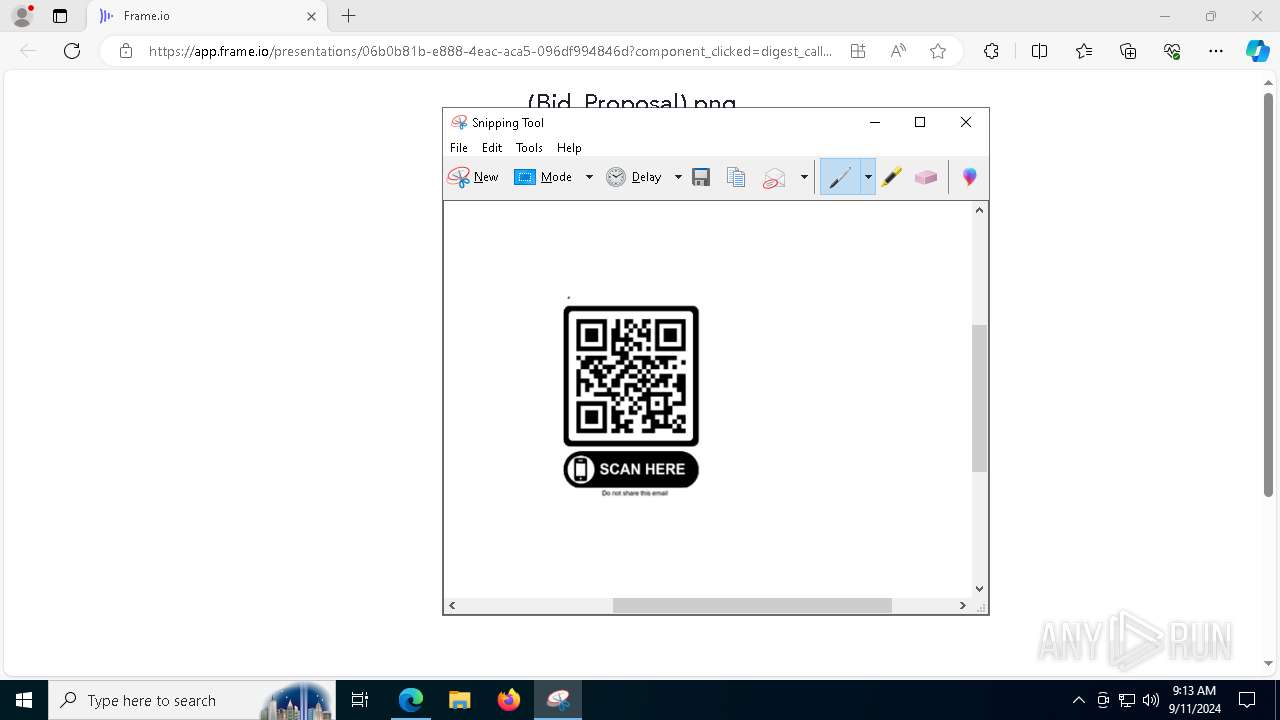Click Snipping Tool scroll left arrow

click(452, 605)
